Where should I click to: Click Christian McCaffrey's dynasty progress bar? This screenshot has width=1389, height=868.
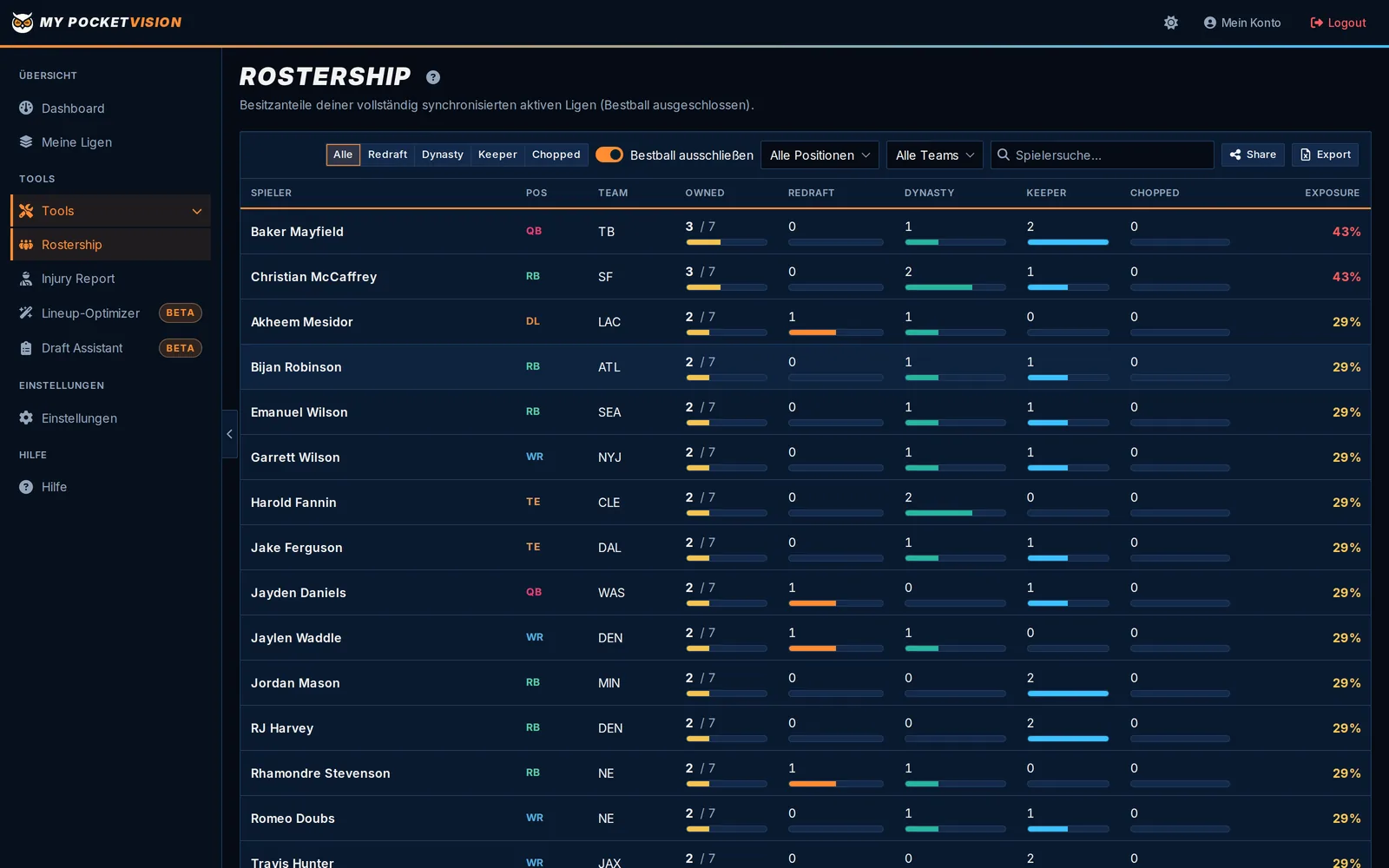[955, 287]
